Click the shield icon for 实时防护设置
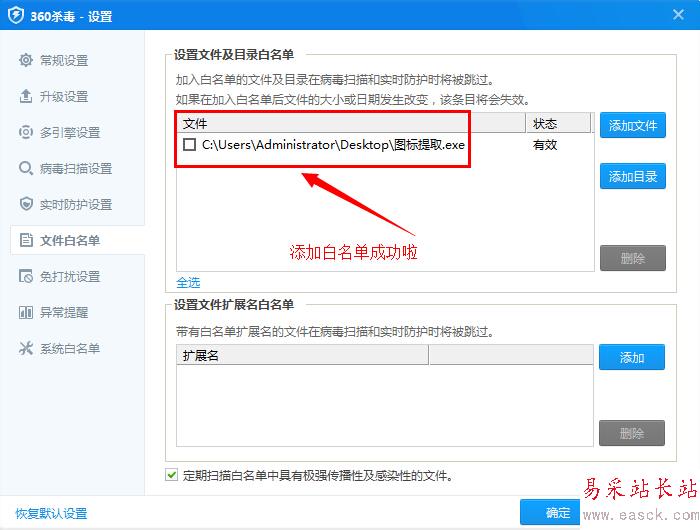 [26, 204]
